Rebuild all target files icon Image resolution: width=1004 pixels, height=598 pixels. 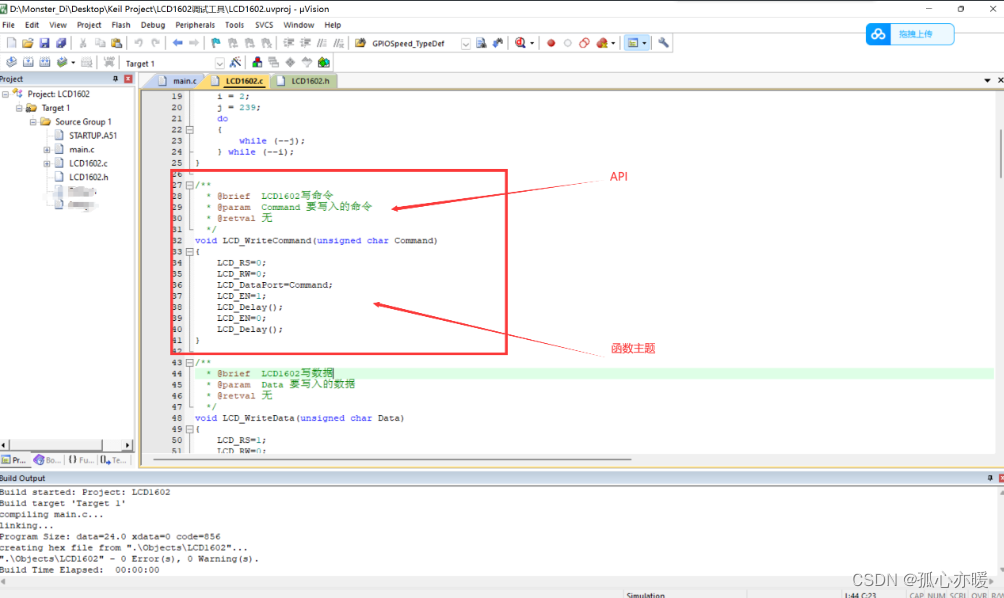pyautogui.click(x=45, y=62)
